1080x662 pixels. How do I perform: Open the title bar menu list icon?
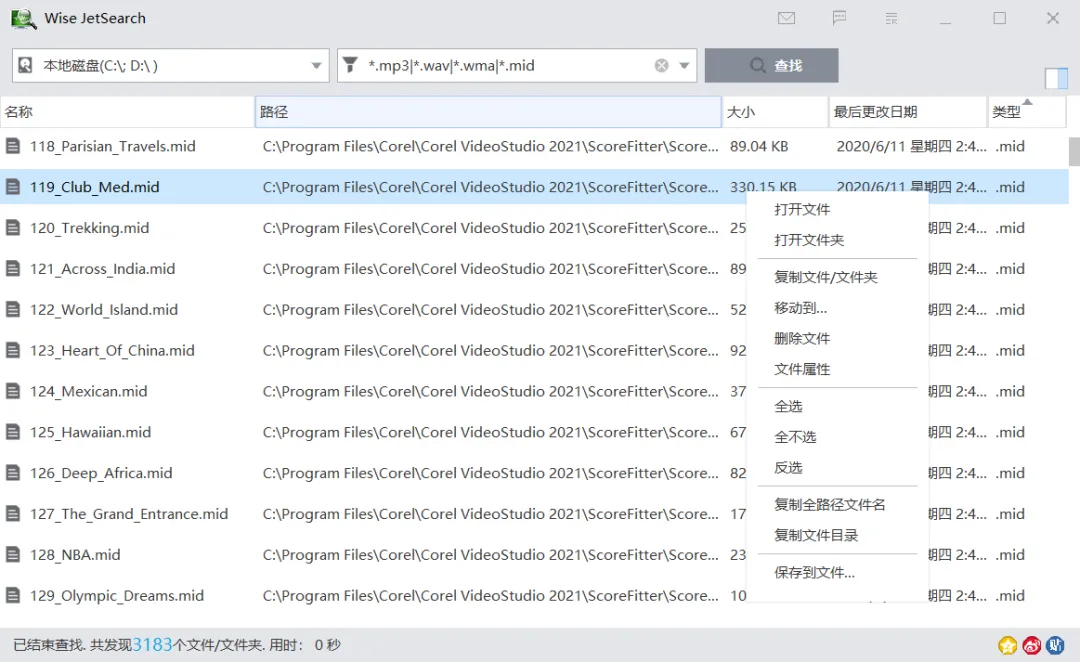pyautogui.click(x=891, y=19)
